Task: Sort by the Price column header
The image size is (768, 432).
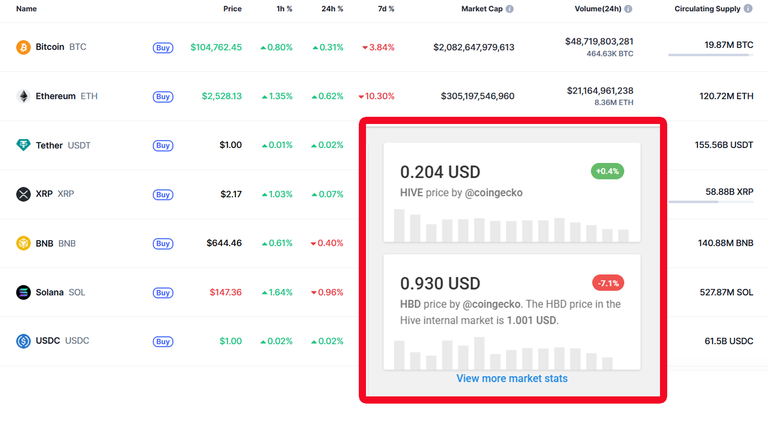Action: (x=232, y=9)
